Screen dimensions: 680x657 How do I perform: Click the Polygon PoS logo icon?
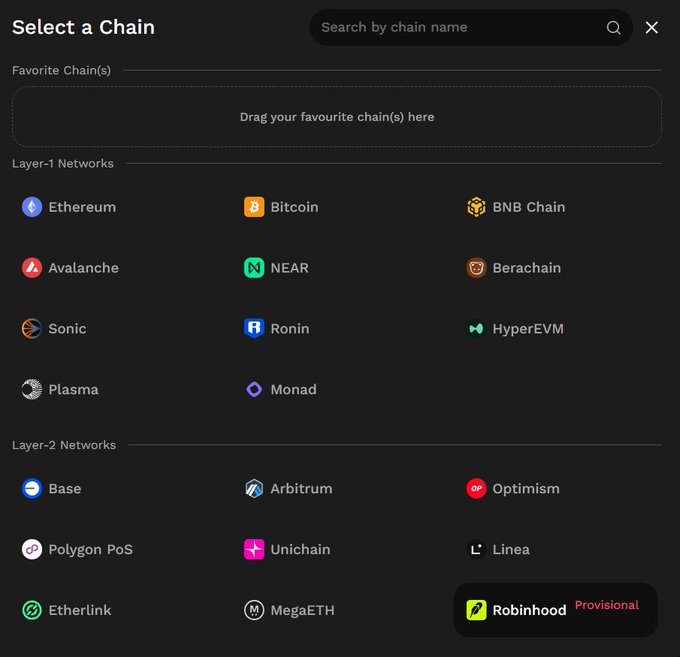[x=32, y=549]
